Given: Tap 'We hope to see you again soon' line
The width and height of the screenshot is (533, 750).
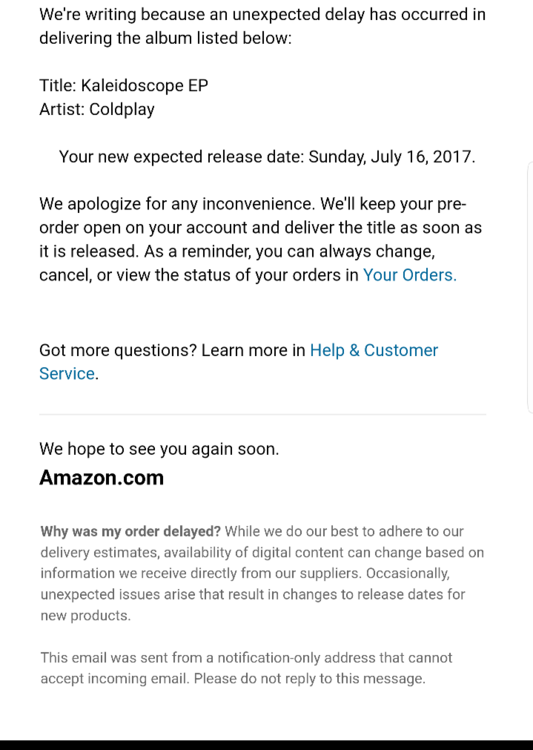Looking at the screenshot, I should coord(159,449).
